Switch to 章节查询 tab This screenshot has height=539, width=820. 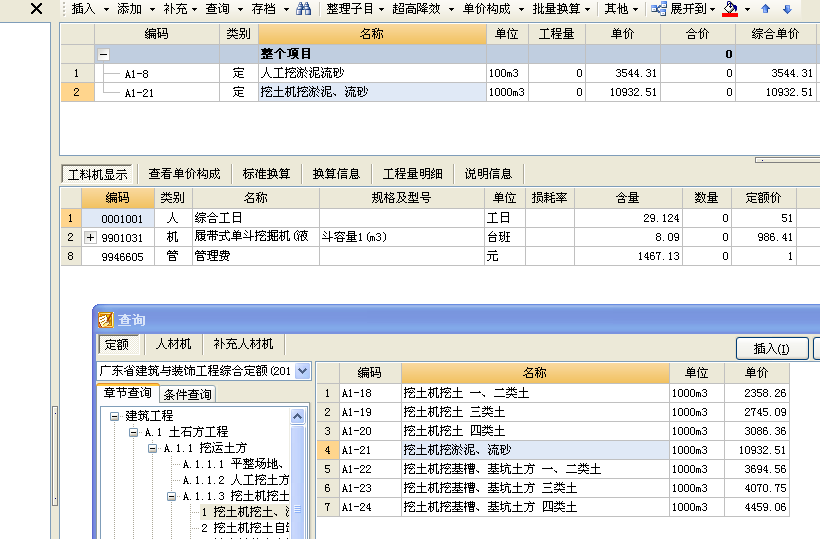pyautogui.click(x=127, y=393)
